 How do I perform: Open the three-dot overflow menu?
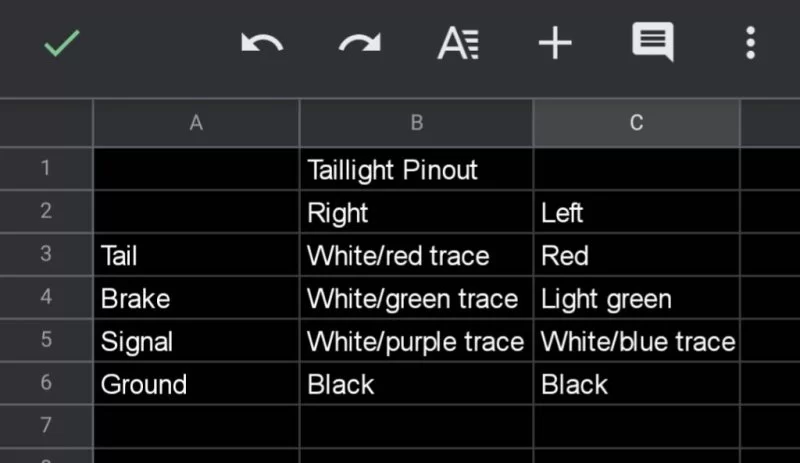(750, 44)
